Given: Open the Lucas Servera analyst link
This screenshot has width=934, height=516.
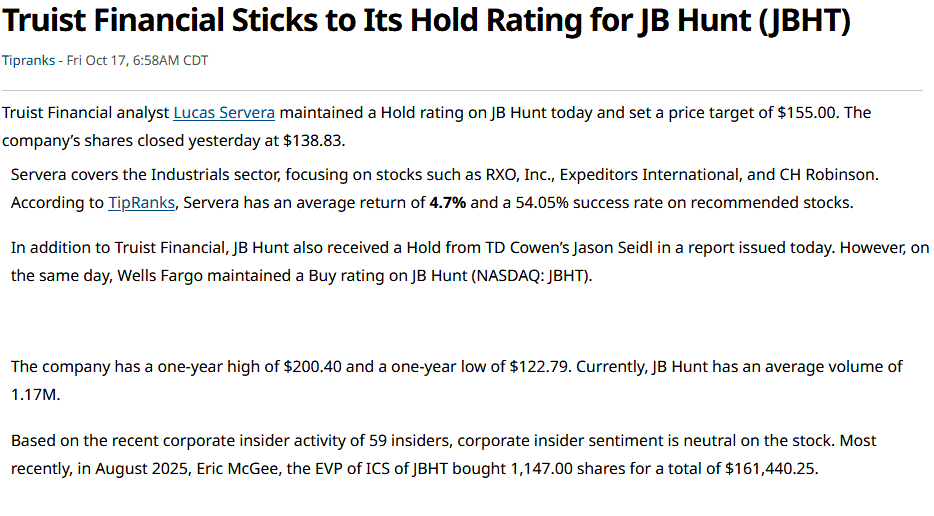Looking at the screenshot, I should (224, 113).
